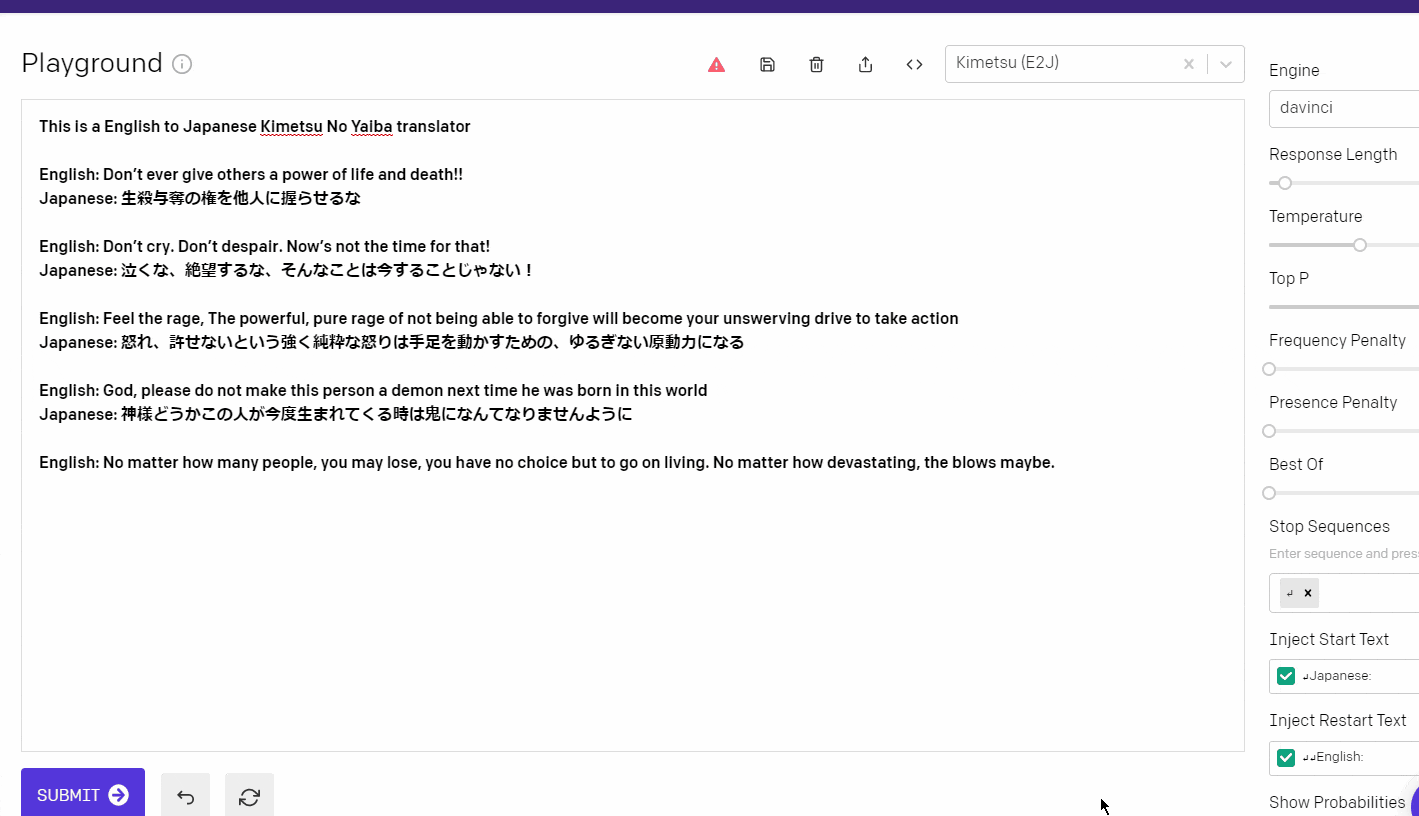Screen dimensions: 1419x816
Task: Save the preset with floppy icon
Action: coord(767,65)
